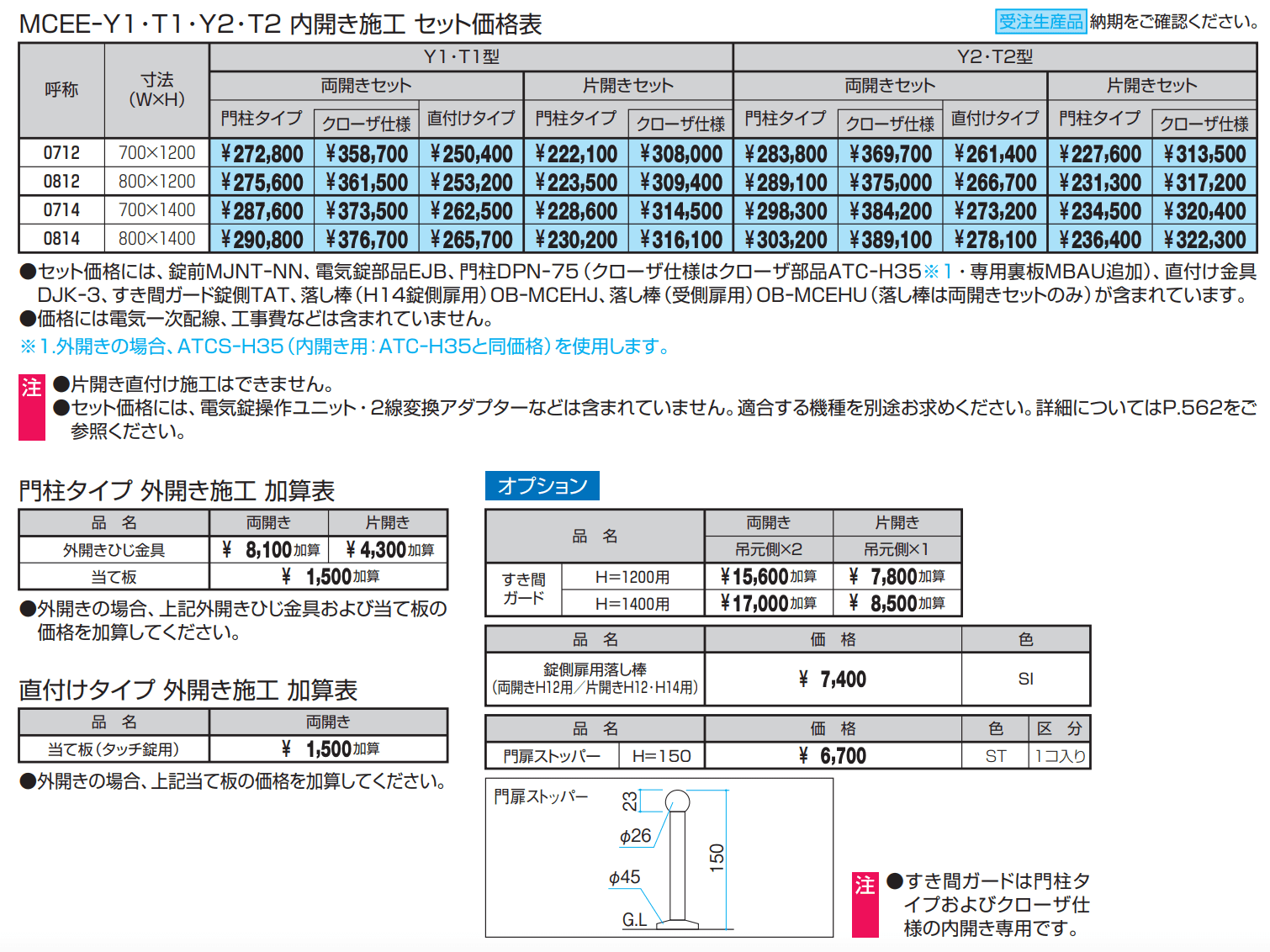Click the ¥316,100 price cell
The width and height of the screenshot is (1270, 952).
[x=681, y=240]
